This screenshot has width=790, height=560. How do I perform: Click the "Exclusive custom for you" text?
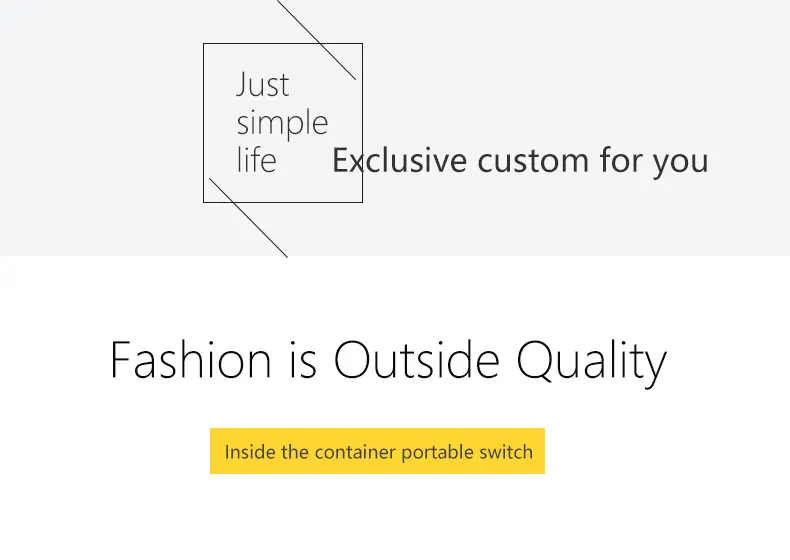pyautogui.click(x=520, y=161)
